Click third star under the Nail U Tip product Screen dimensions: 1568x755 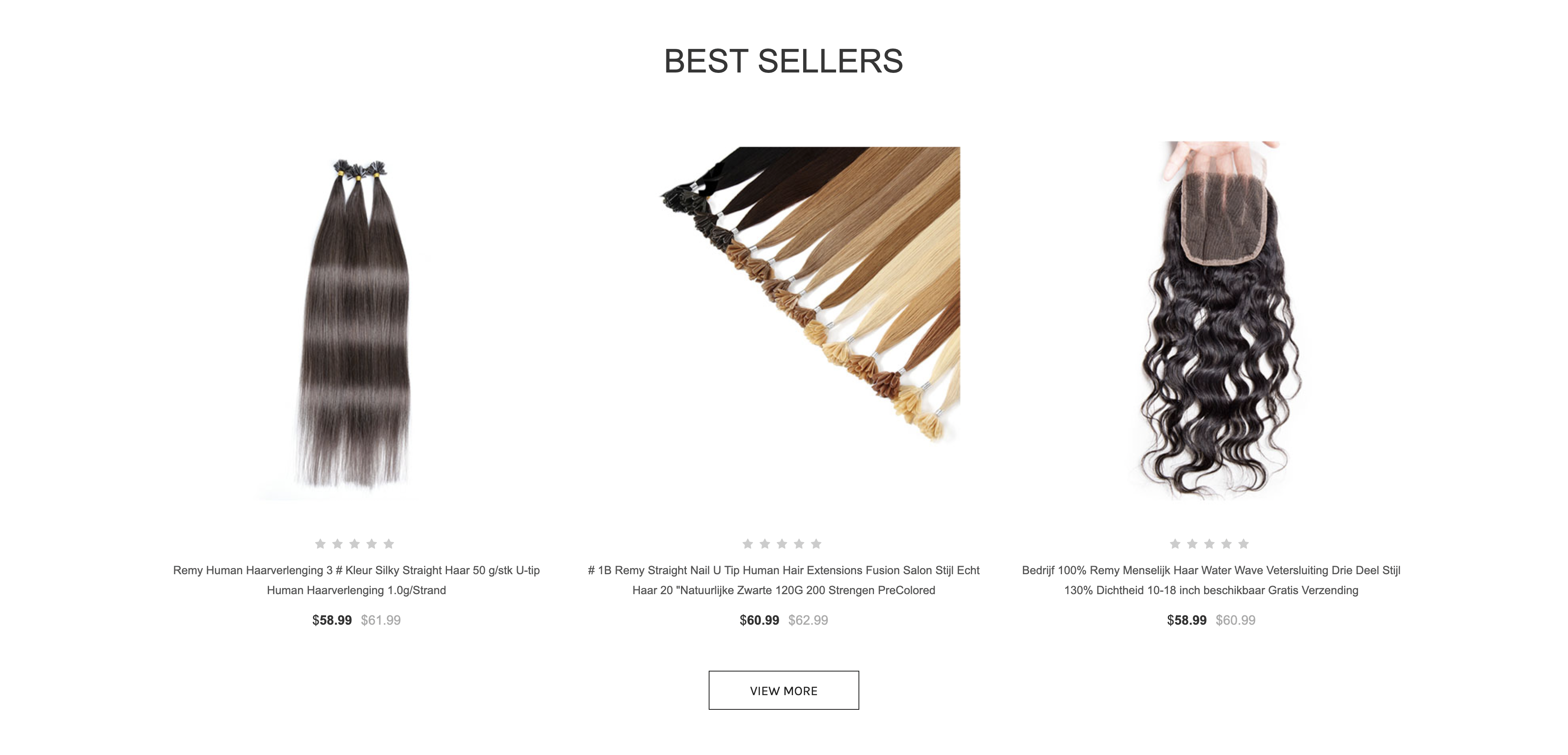782,544
